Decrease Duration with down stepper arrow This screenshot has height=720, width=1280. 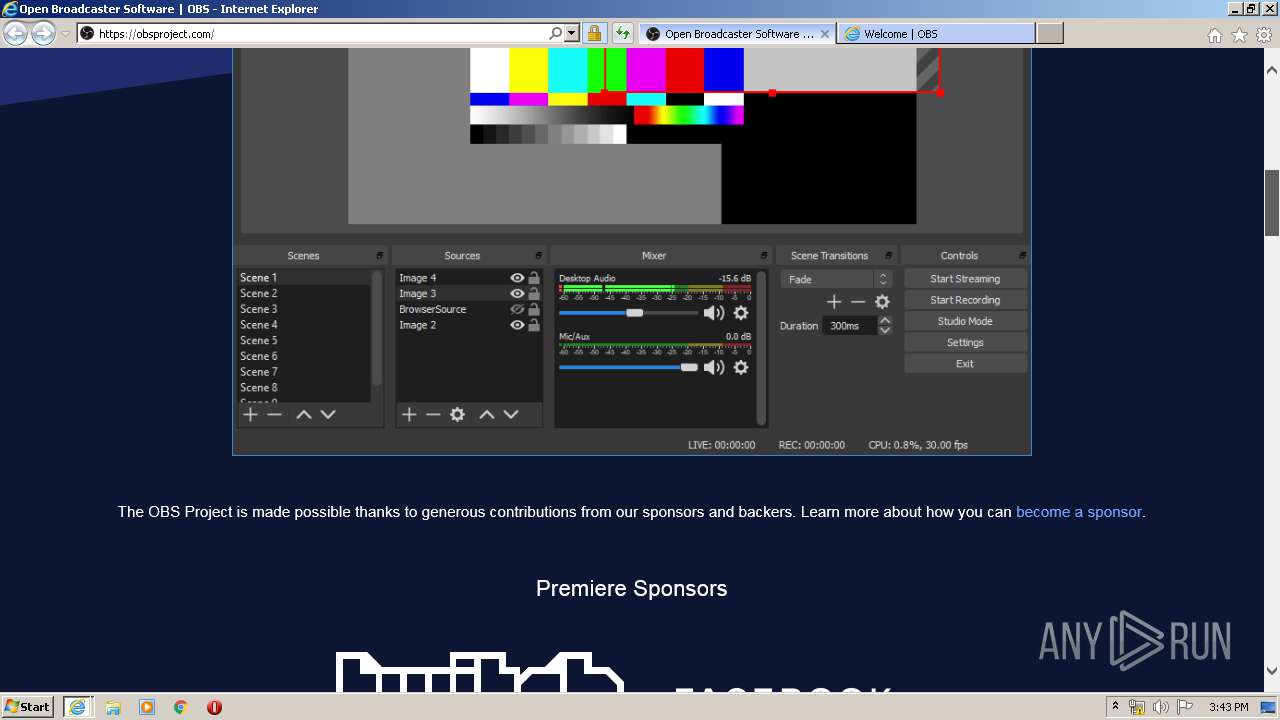[885, 330]
